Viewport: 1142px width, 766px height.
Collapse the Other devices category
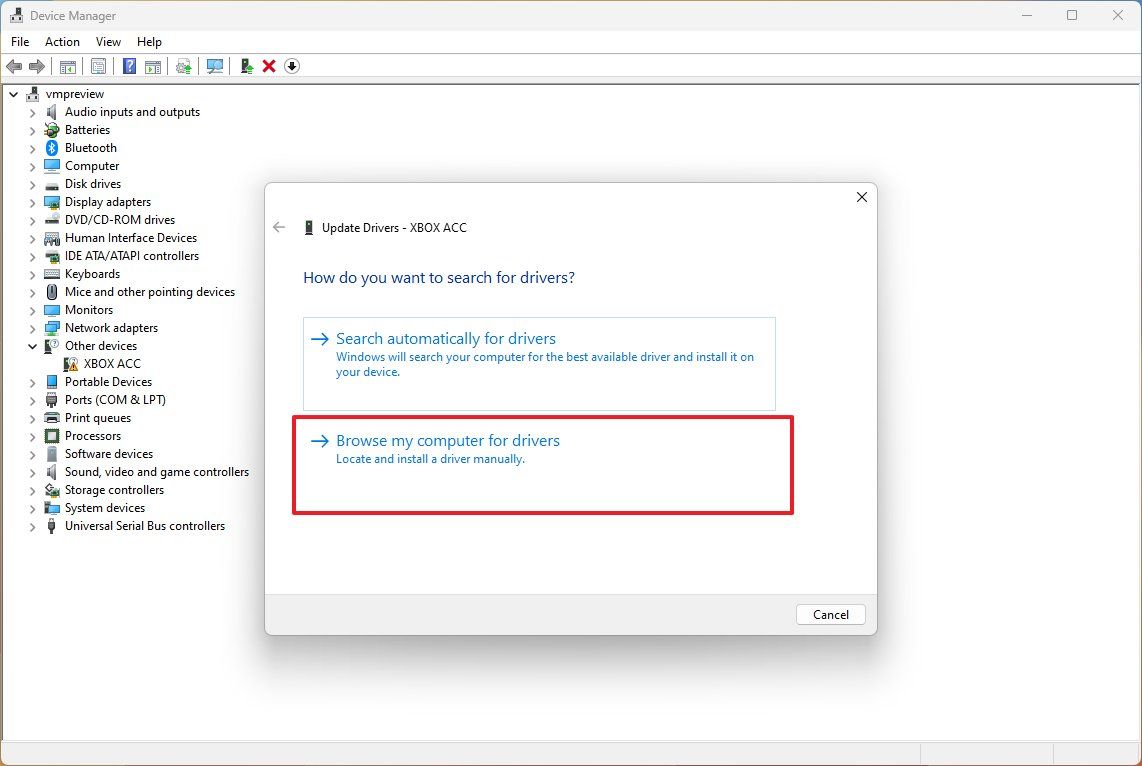[33, 345]
